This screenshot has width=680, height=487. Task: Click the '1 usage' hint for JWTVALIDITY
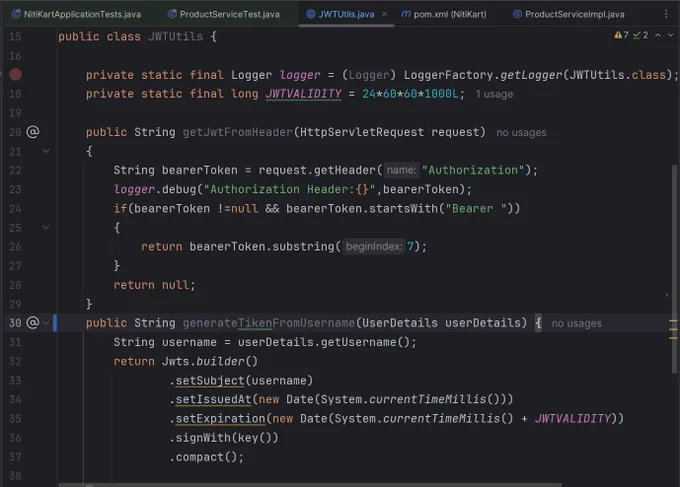pyautogui.click(x=494, y=94)
